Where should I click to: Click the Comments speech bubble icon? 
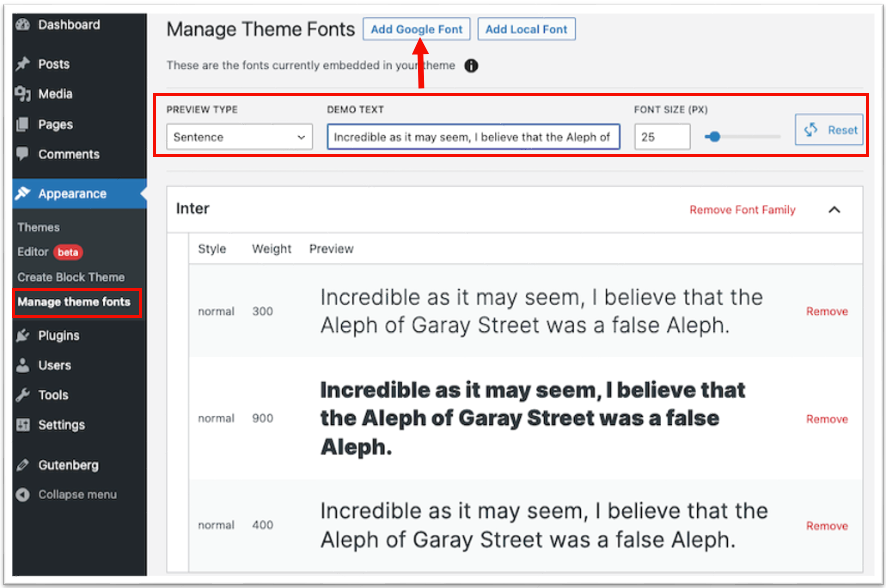[x=23, y=154]
